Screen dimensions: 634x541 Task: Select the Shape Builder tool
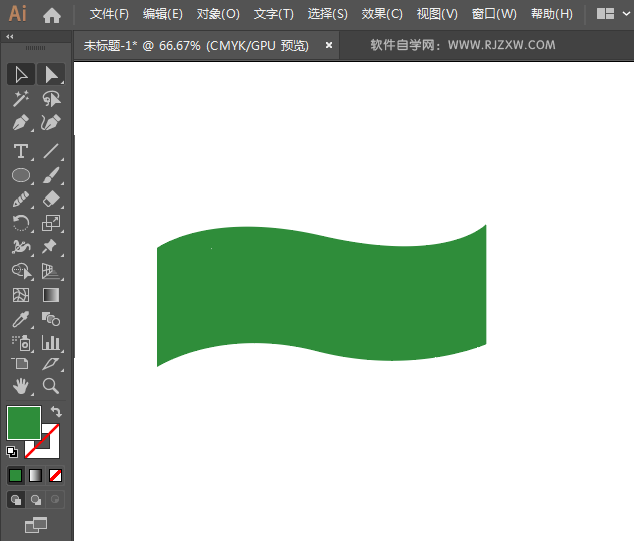21,271
